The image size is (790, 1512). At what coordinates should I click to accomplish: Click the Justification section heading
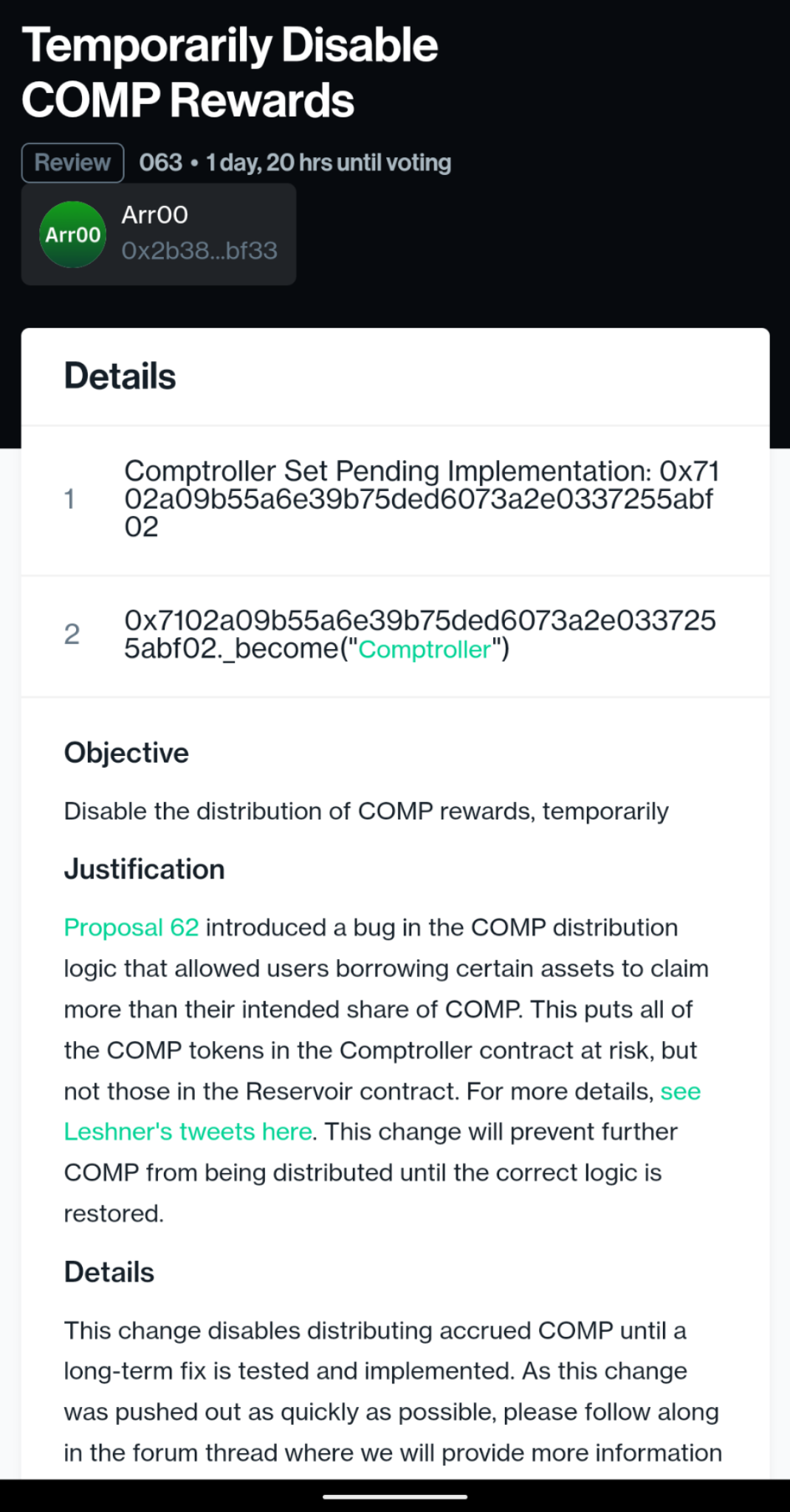(x=144, y=870)
